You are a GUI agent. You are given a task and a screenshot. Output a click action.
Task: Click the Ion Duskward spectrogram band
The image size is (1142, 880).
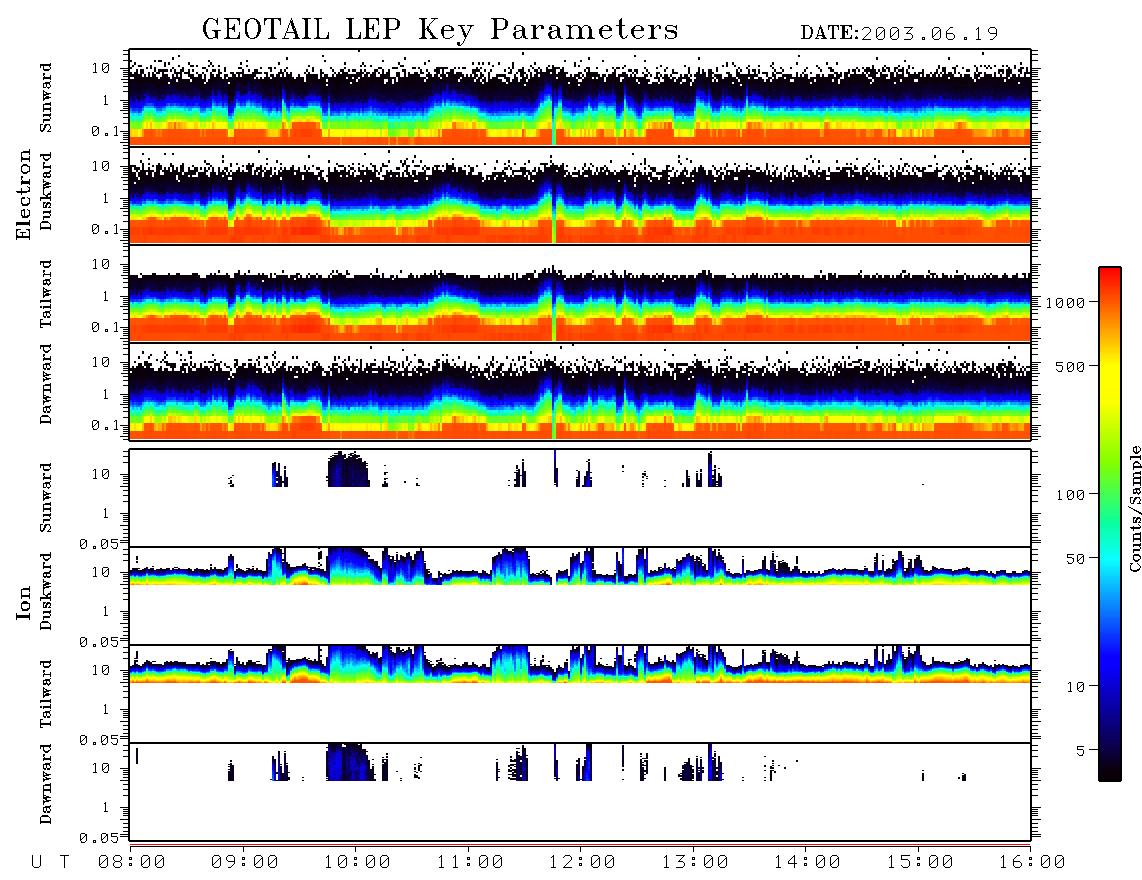click(x=580, y=568)
